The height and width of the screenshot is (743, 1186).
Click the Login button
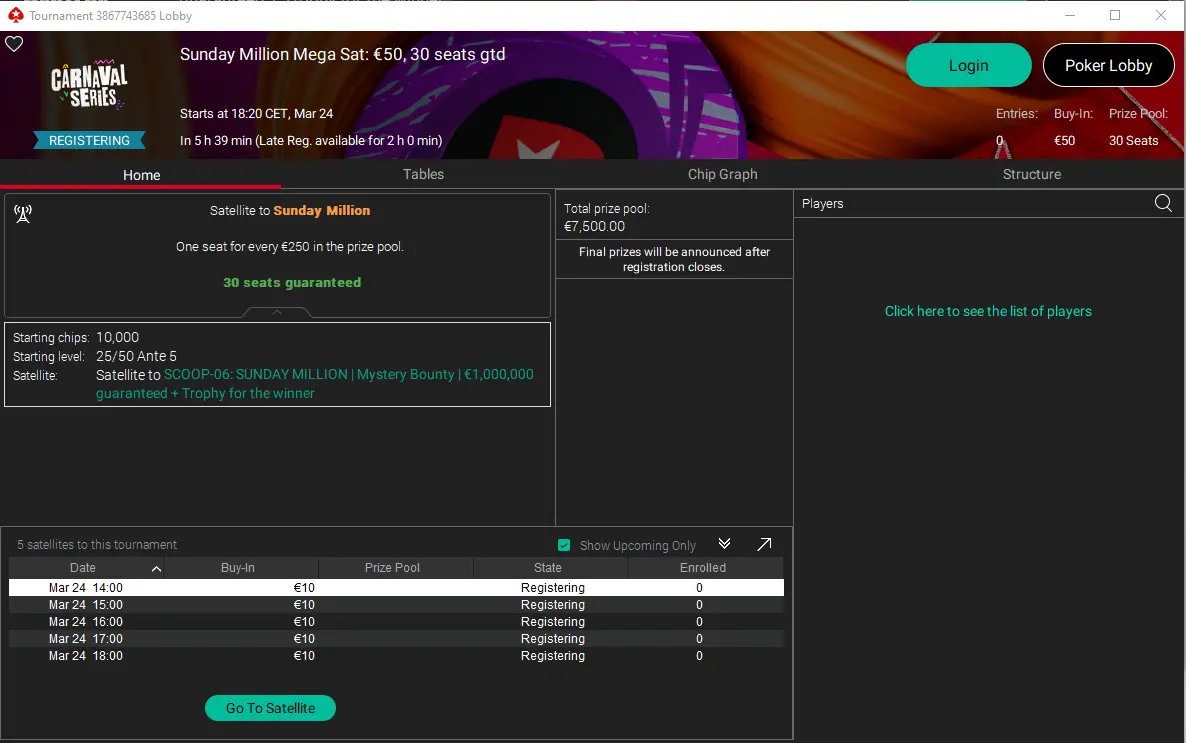pyautogui.click(x=968, y=65)
